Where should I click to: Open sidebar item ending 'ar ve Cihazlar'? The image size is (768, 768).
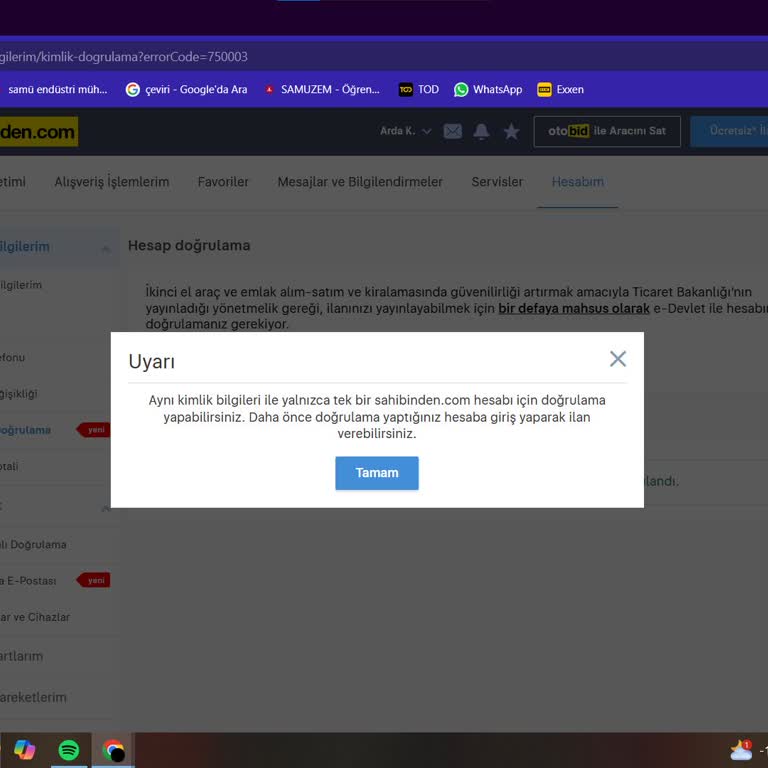tap(35, 617)
